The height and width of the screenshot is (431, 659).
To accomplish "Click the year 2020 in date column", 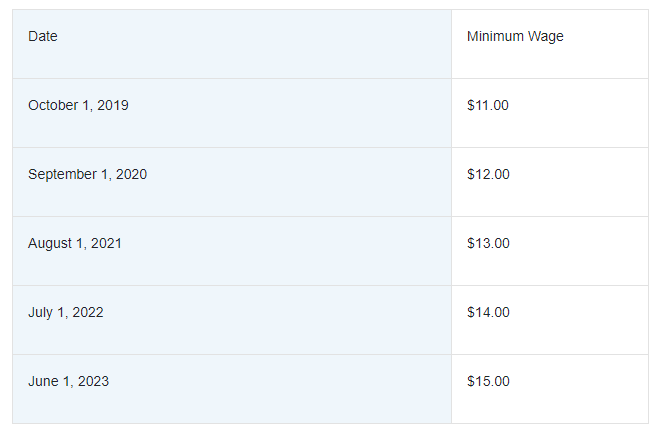I will 131,174.
